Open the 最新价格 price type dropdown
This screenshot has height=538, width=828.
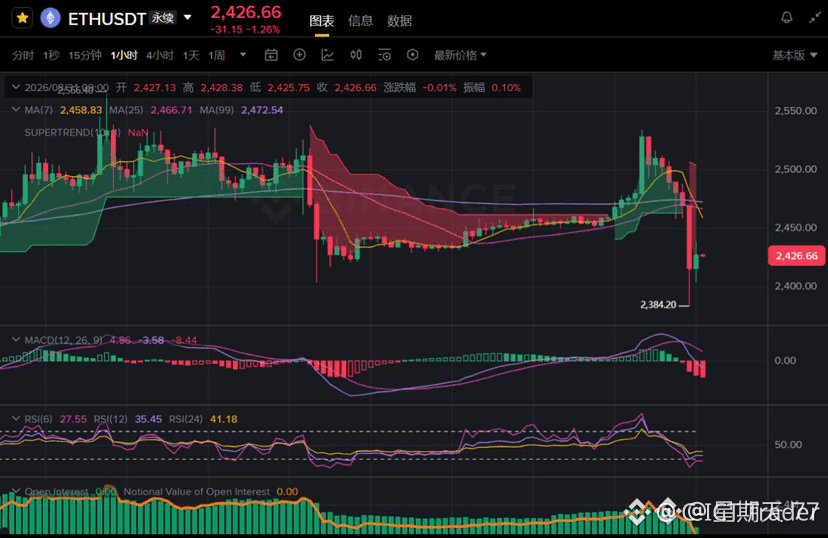[x=460, y=55]
